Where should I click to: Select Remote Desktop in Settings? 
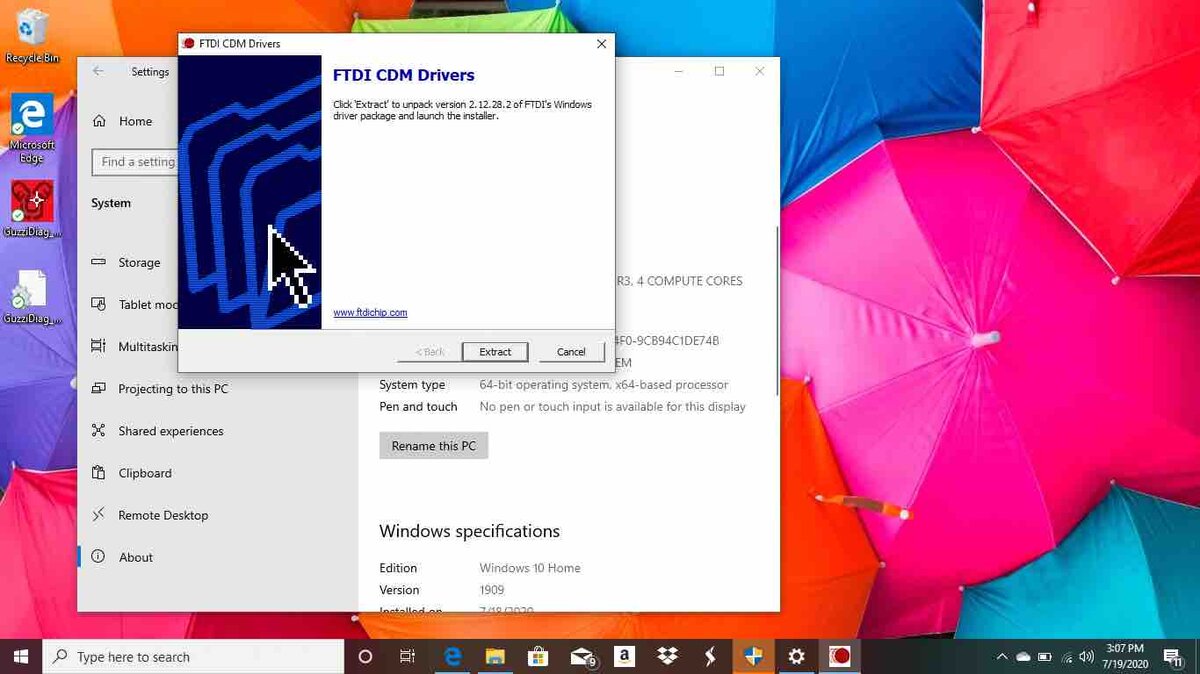[x=163, y=515]
